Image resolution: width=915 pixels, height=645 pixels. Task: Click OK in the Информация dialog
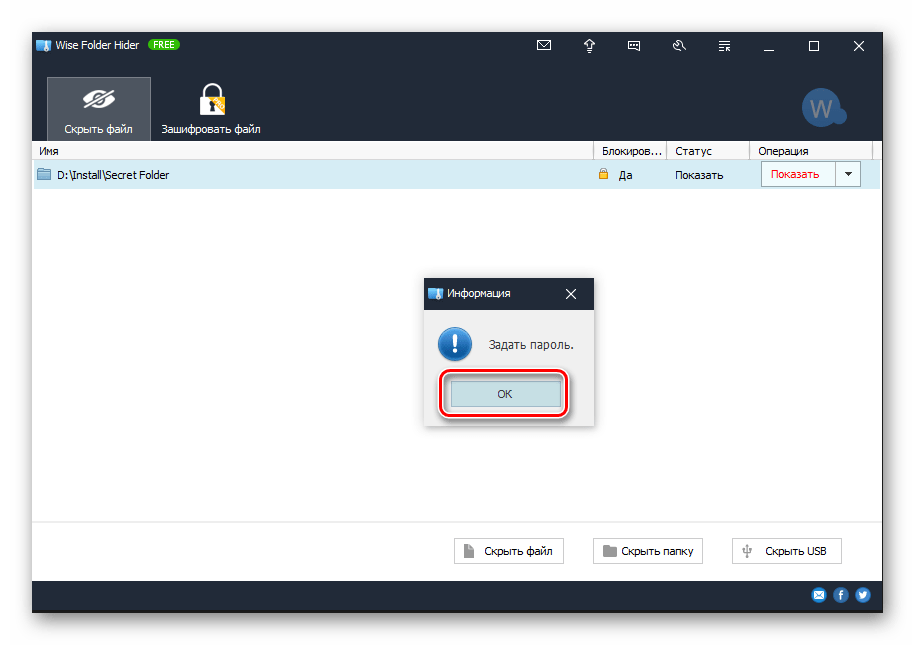(x=505, y=393)
